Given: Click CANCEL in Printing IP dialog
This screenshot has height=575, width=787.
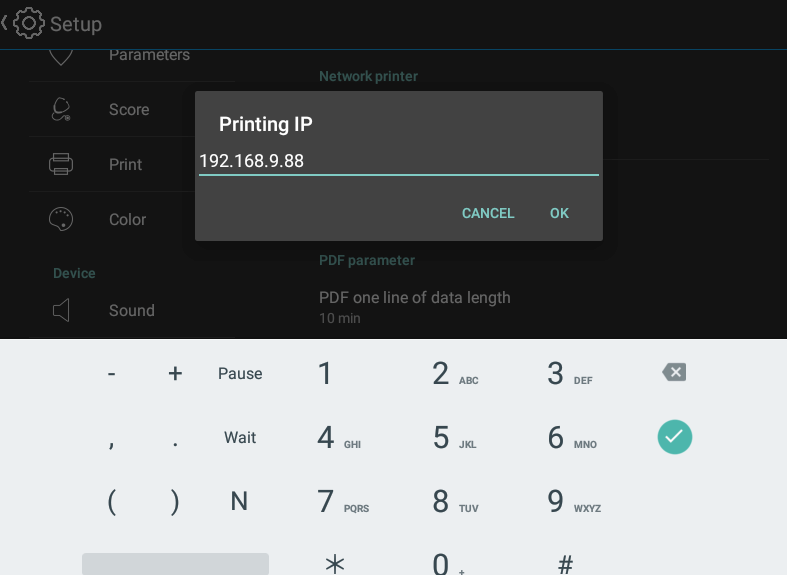Looking at the screenshot, I should [x=488, y=213].
